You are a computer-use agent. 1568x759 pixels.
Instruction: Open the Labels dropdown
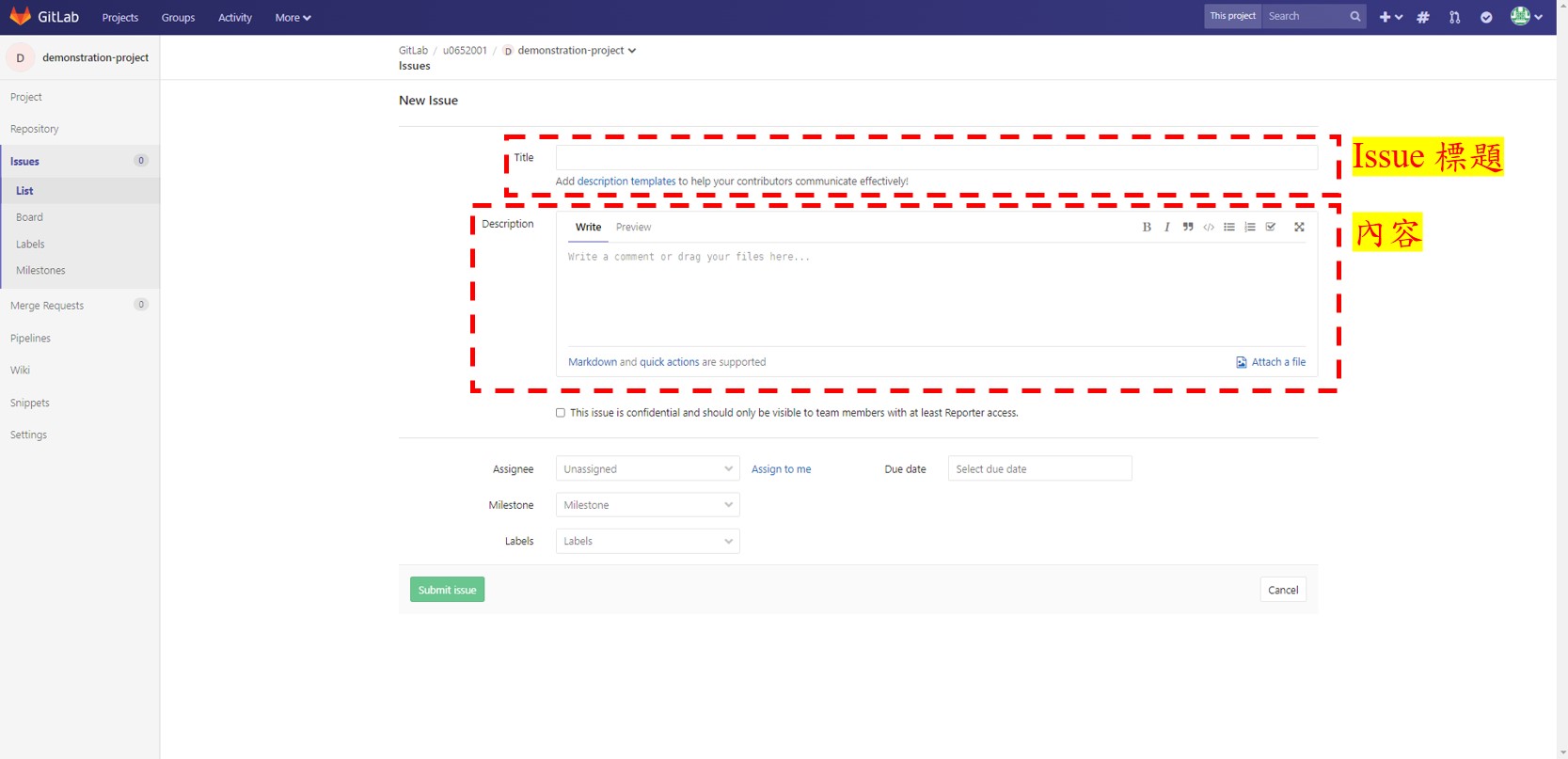click(647, 541)
